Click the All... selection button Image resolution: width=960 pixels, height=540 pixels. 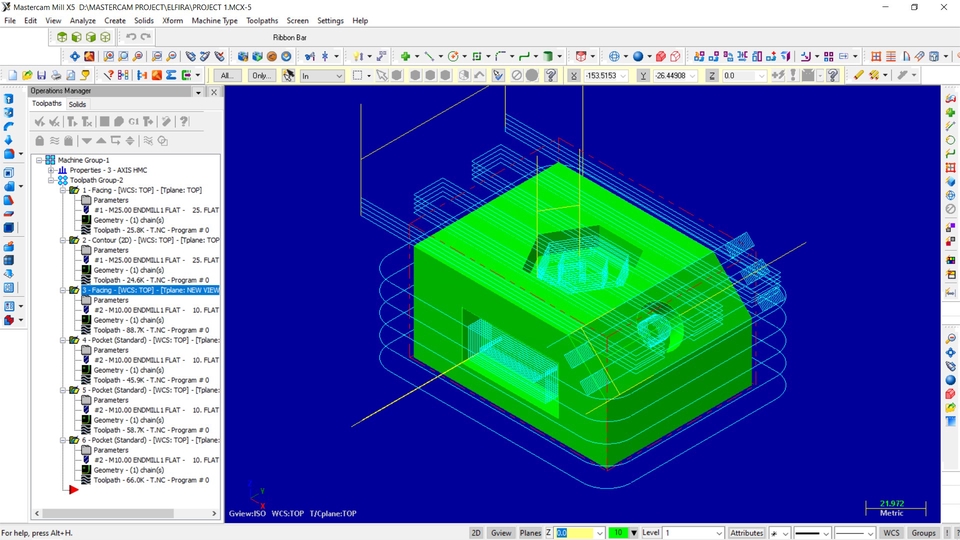coord(227,75)
